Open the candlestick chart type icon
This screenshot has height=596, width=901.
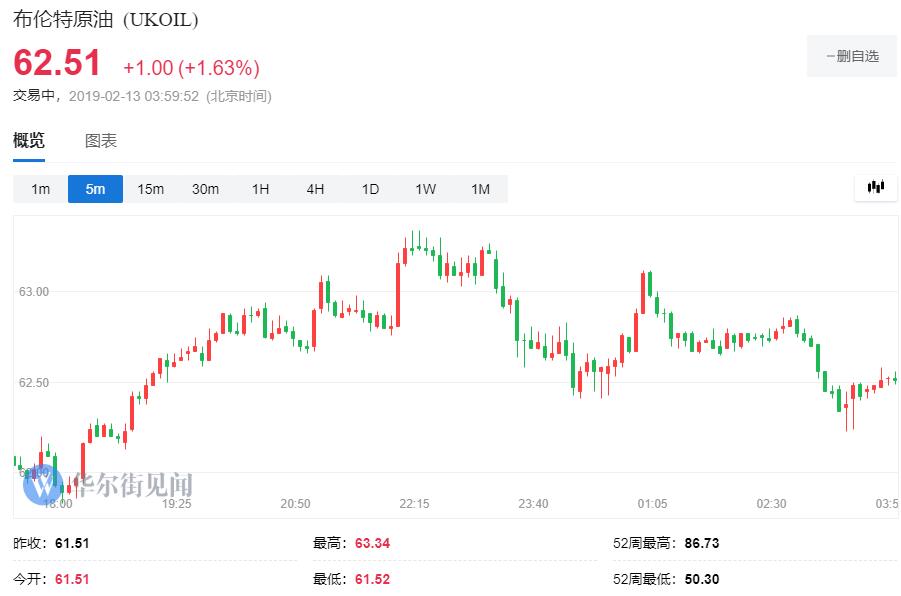(x=876, y=187)
